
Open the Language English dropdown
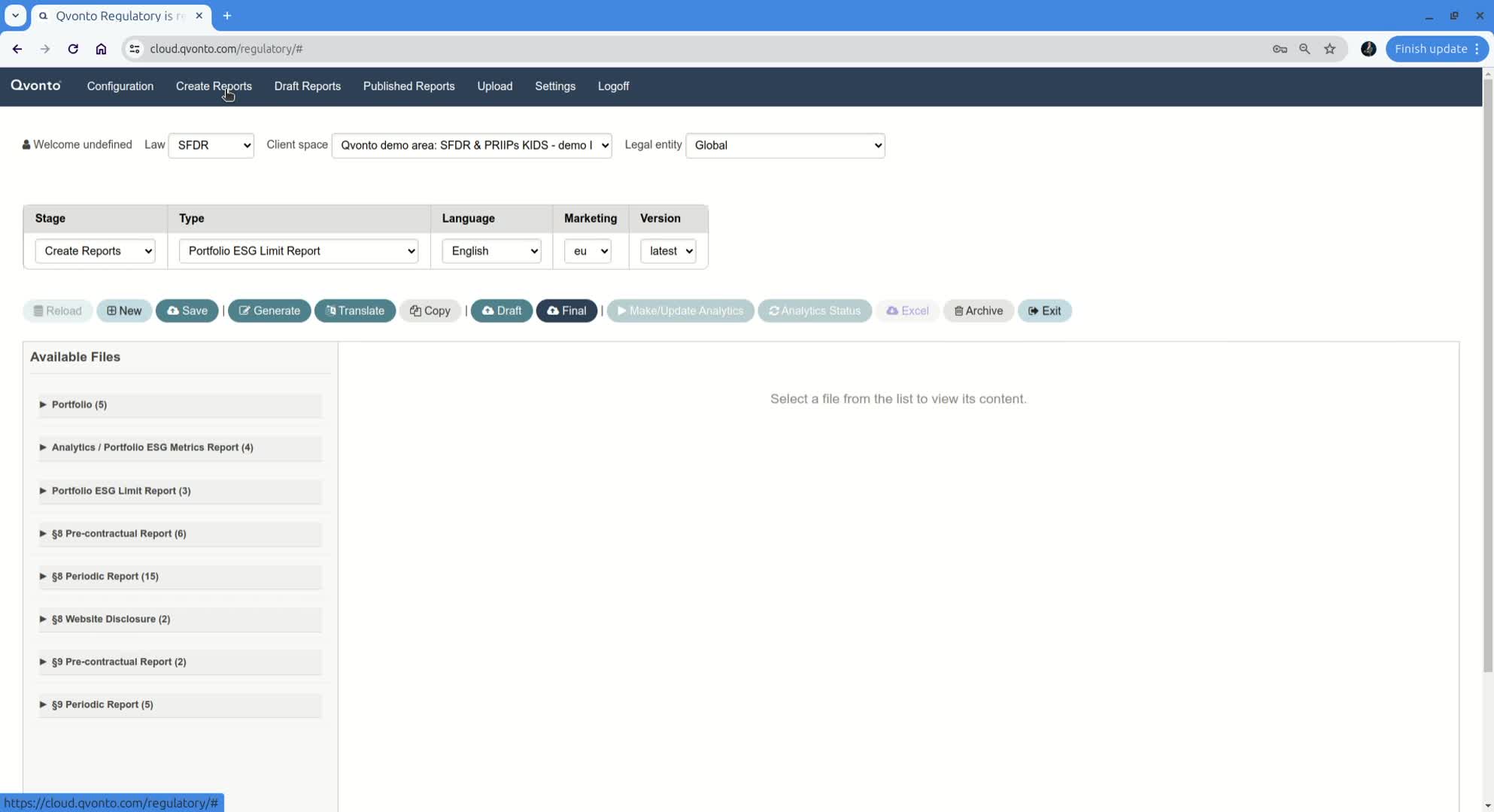tap(491, 251)
